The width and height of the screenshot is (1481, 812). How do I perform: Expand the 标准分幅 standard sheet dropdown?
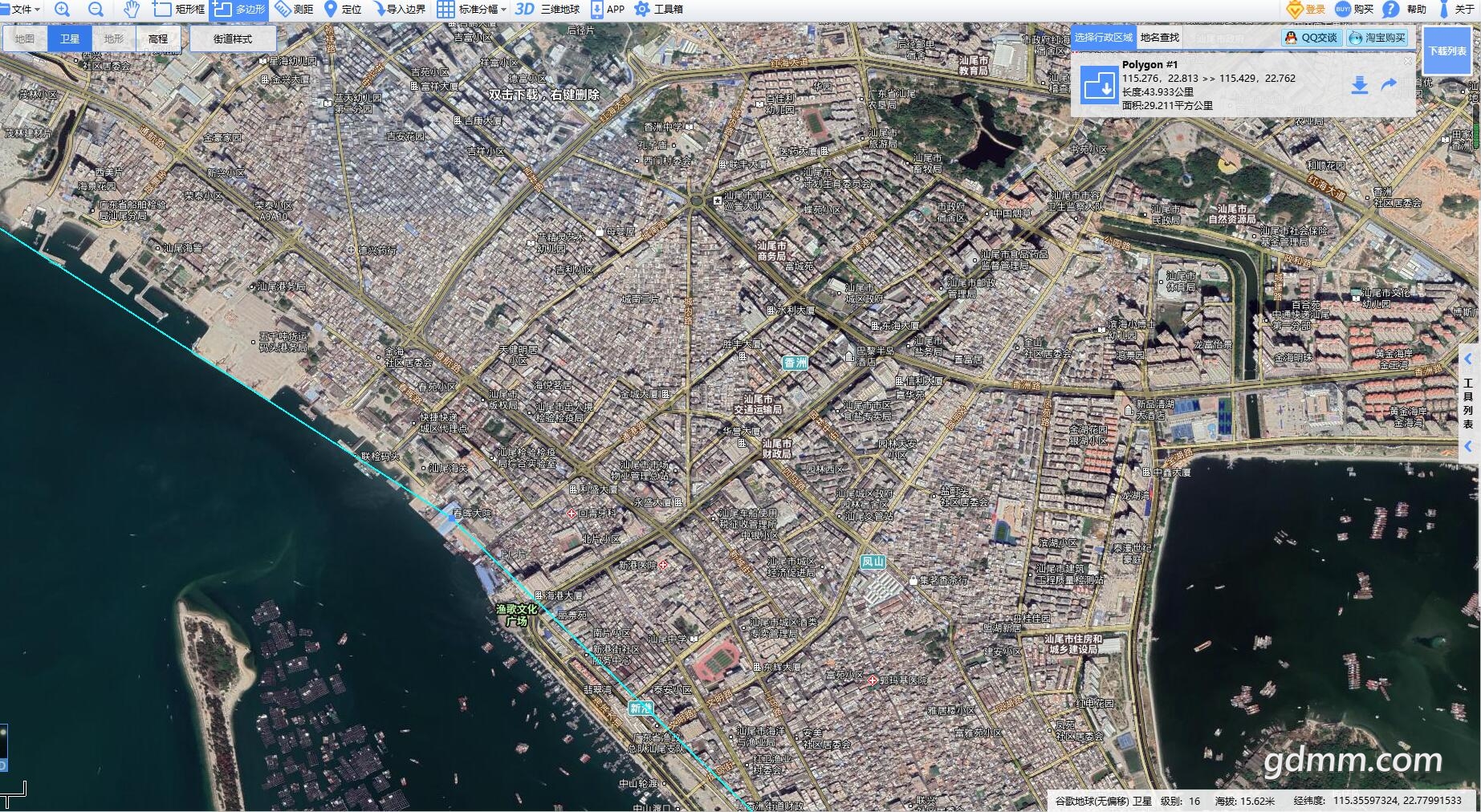click(x=472, y=10)
